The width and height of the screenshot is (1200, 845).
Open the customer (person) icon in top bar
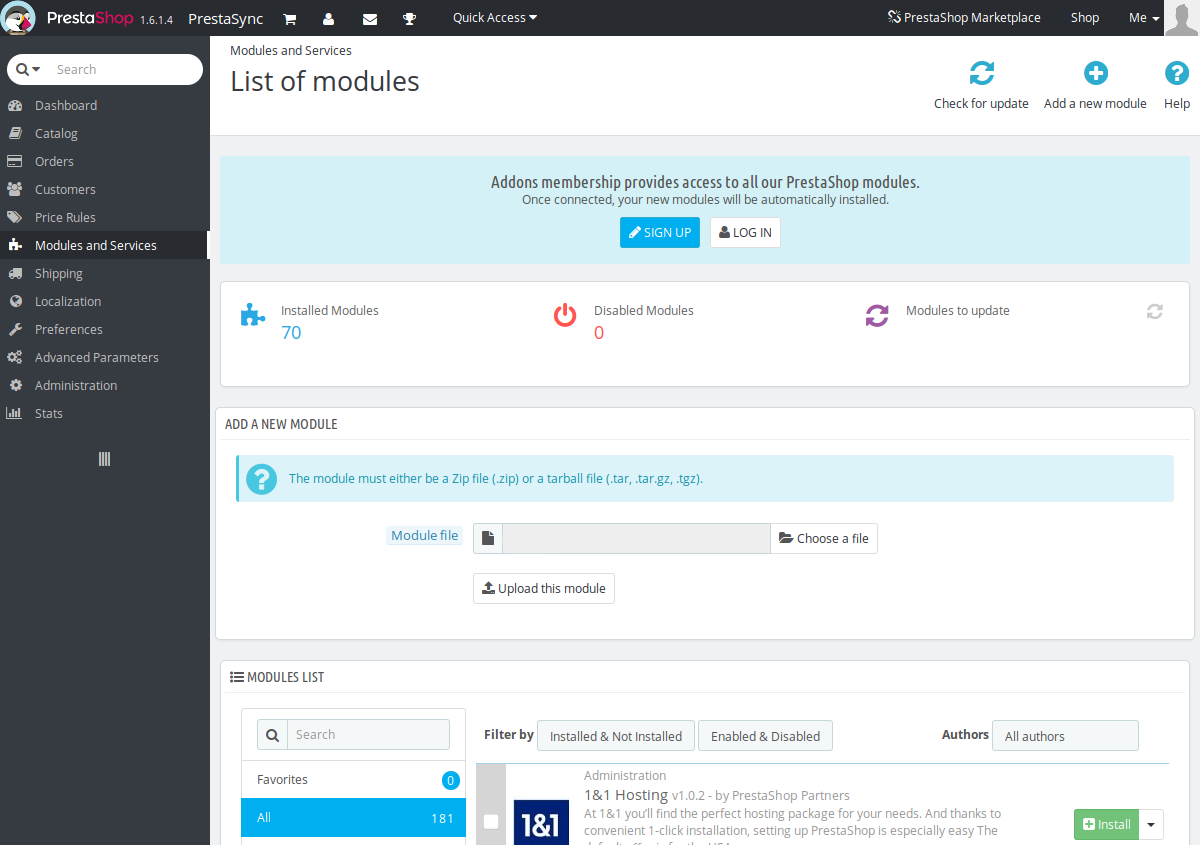point(329,18)
